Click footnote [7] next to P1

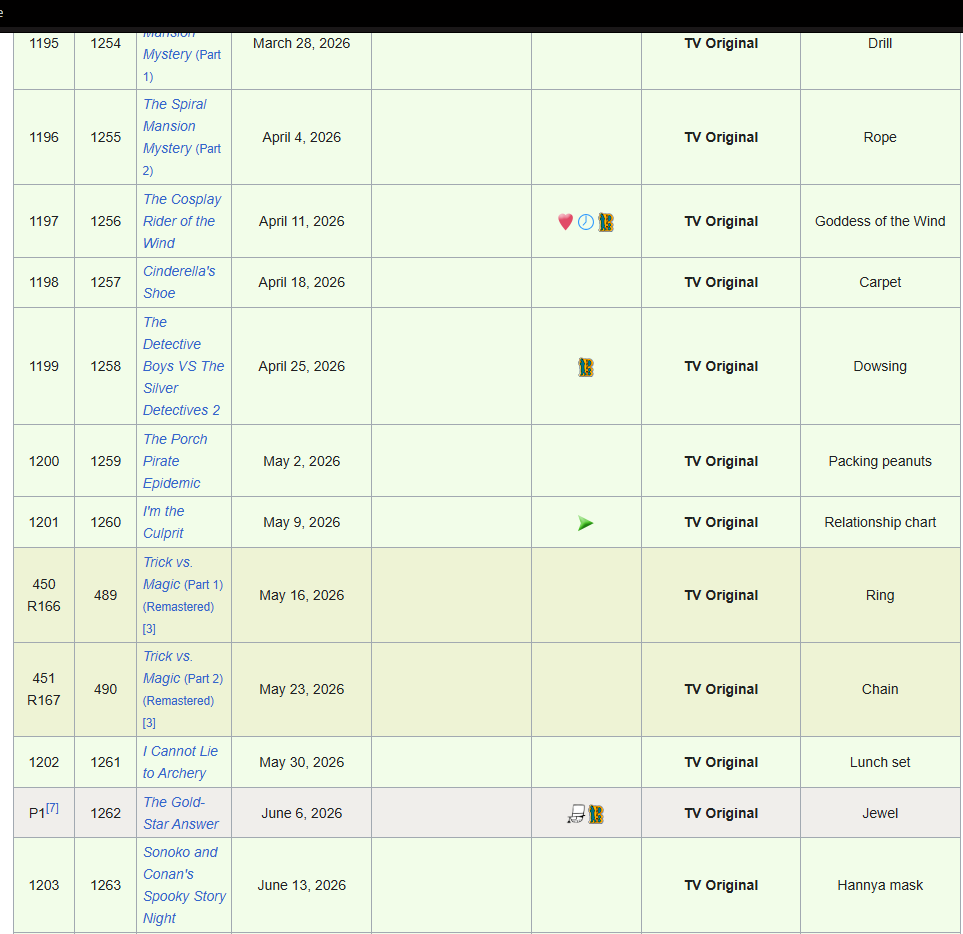[x=52, y=808]
